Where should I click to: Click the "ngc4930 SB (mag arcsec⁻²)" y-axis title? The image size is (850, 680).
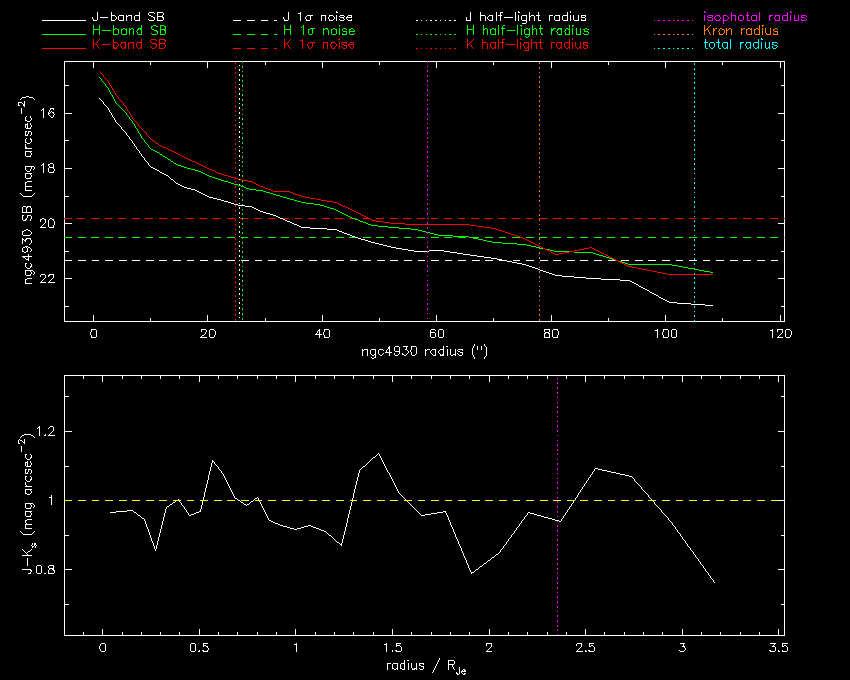[28, 190]
